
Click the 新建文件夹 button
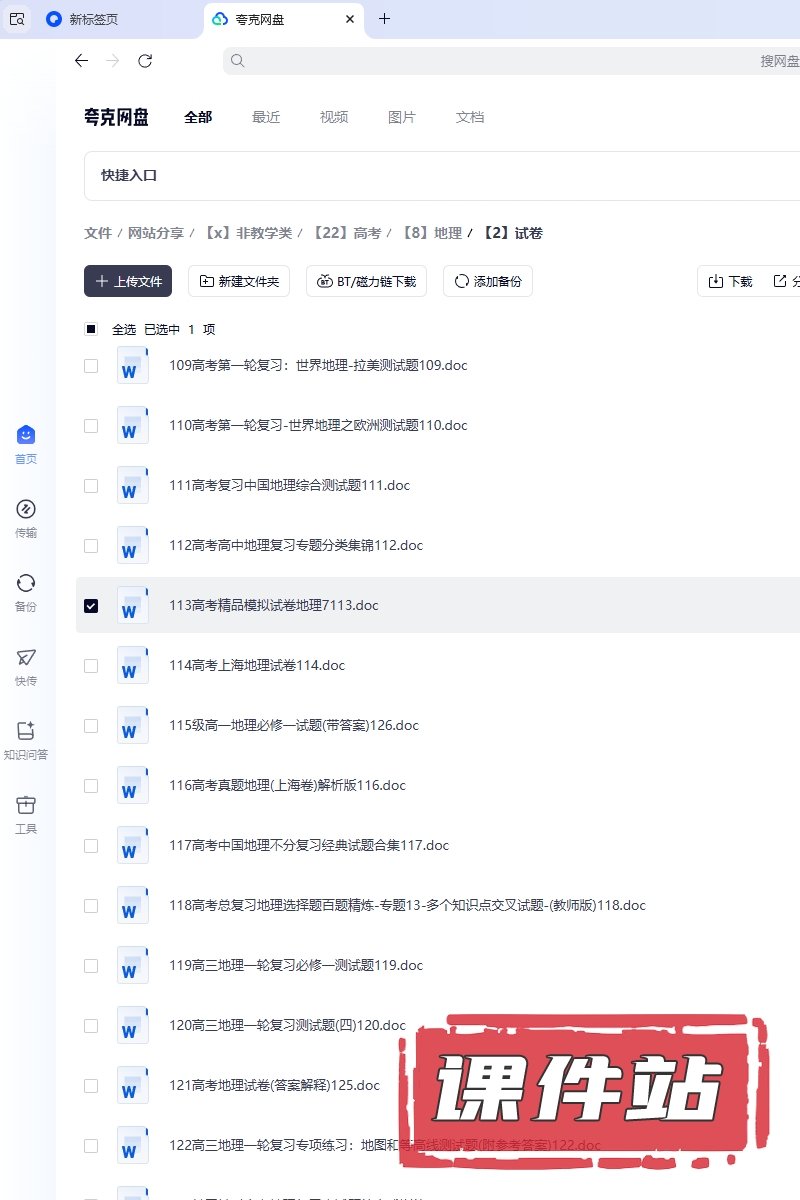point(239,282)
